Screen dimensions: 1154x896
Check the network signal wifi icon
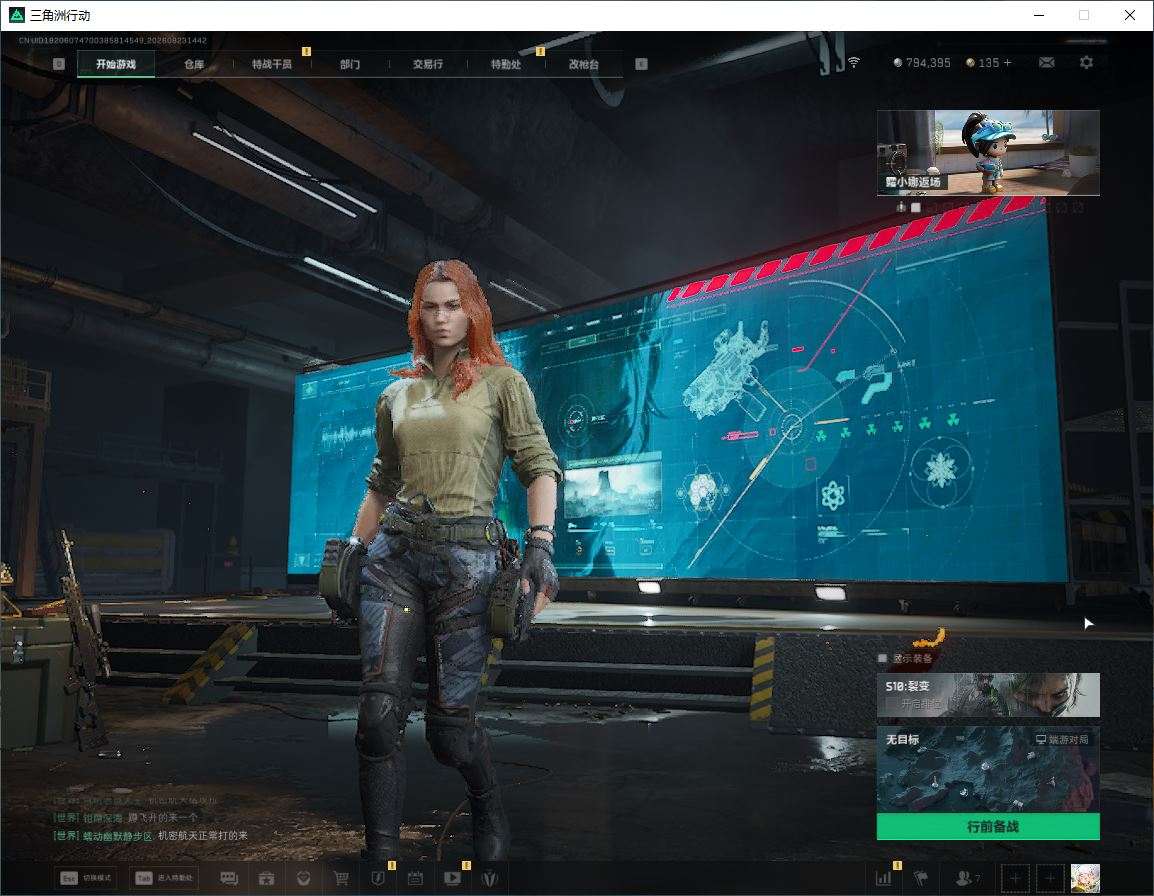(x=854, y=63)
